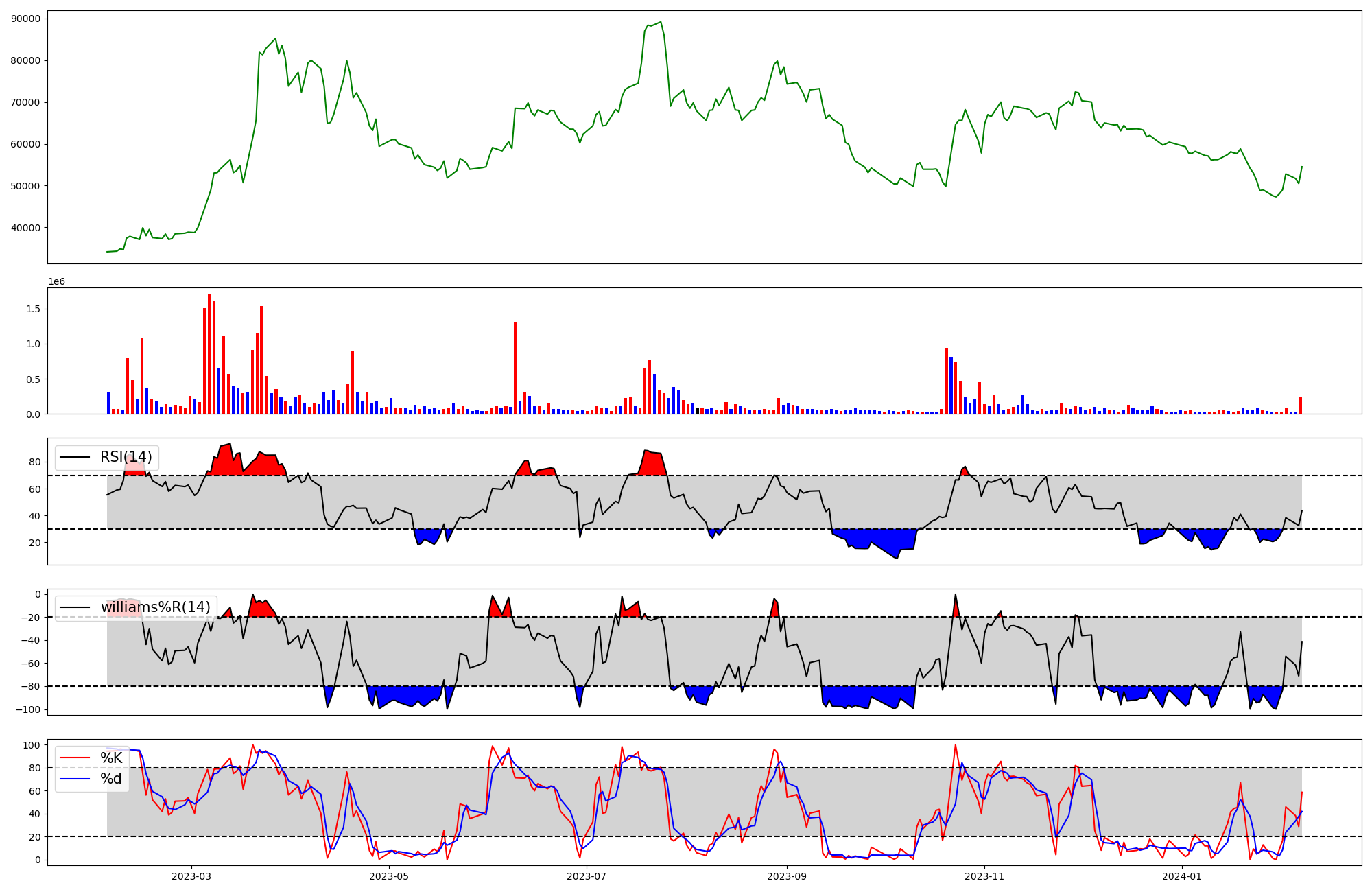Click the 2023-09 date tick label

pyautogui.click(x=786, y=876)
